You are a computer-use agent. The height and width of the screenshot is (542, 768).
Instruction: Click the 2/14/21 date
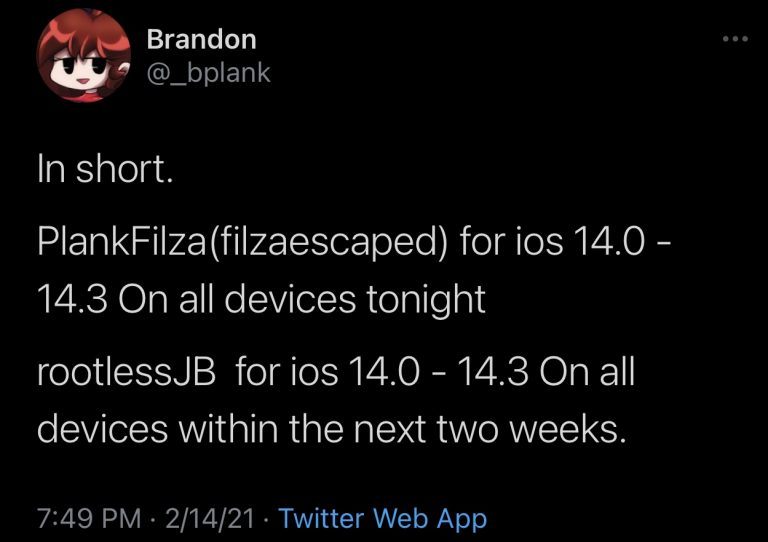coord(210,518)
